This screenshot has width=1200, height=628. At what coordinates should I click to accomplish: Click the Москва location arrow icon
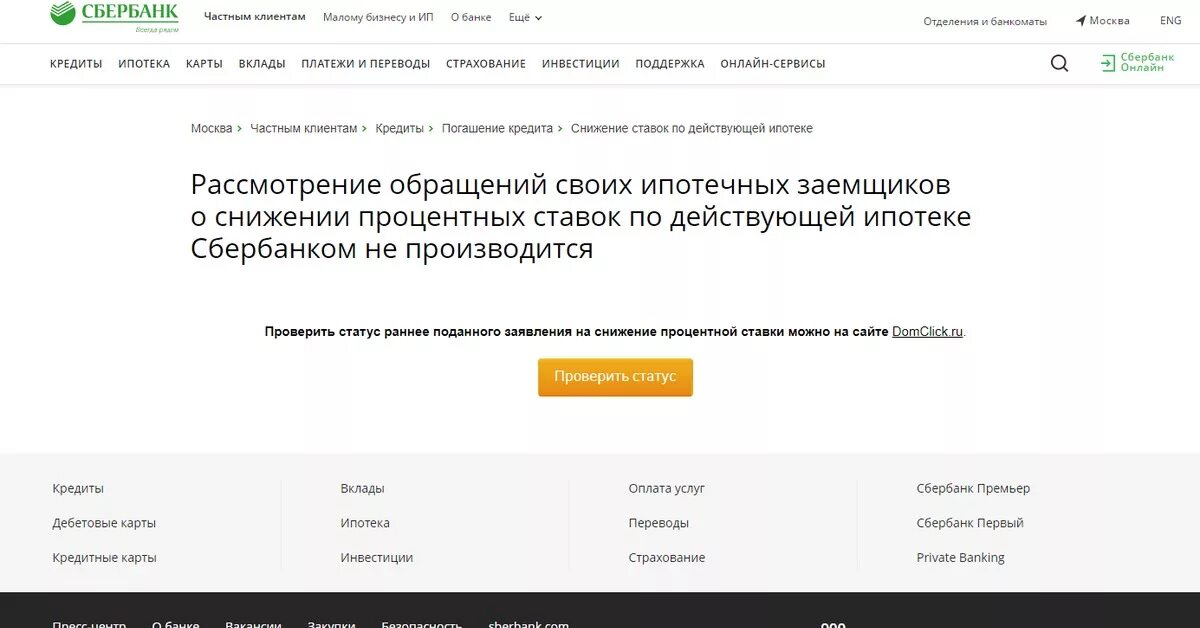[x=1081, y=21]
